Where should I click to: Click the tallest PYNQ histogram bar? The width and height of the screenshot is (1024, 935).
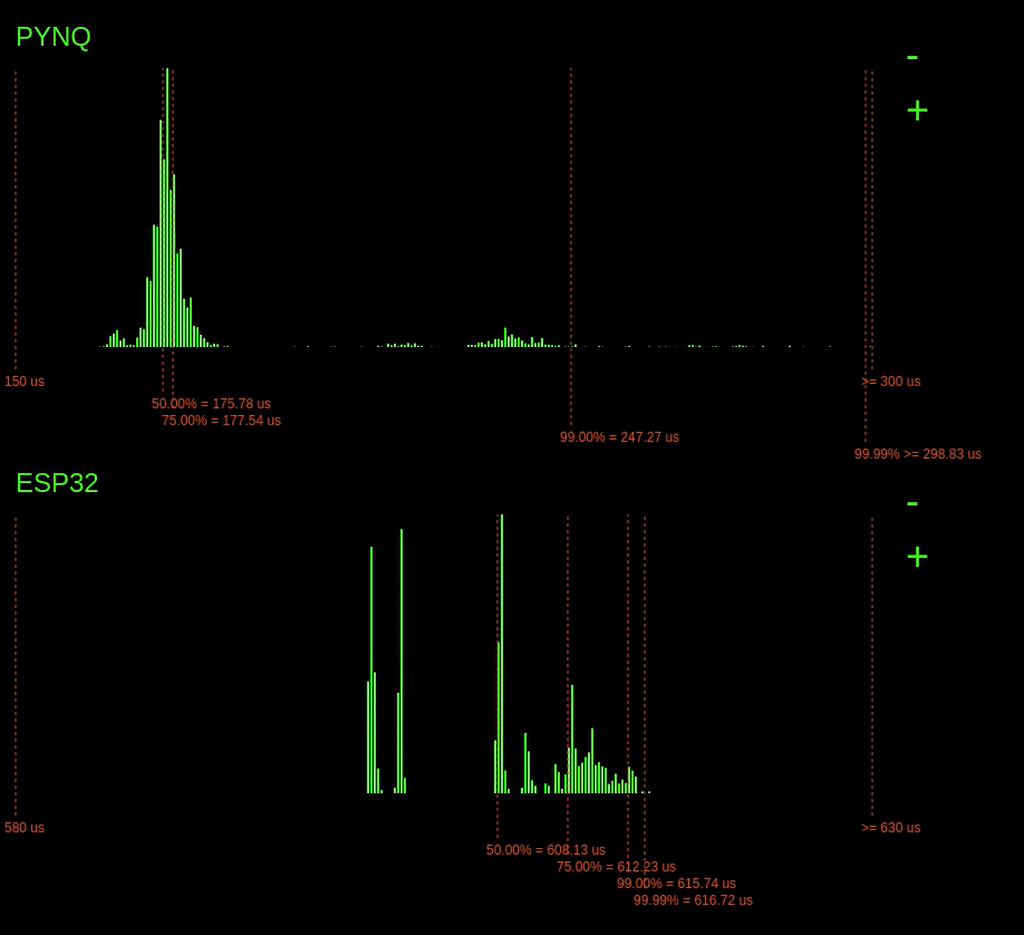tap(167, 208)
